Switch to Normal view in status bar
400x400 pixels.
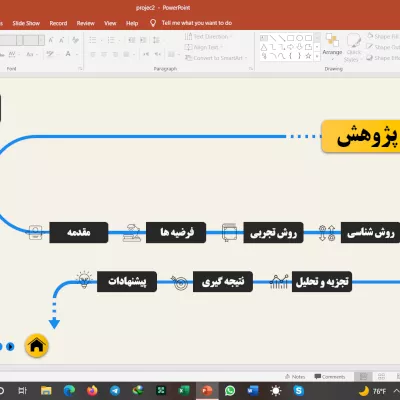point(363,377)
